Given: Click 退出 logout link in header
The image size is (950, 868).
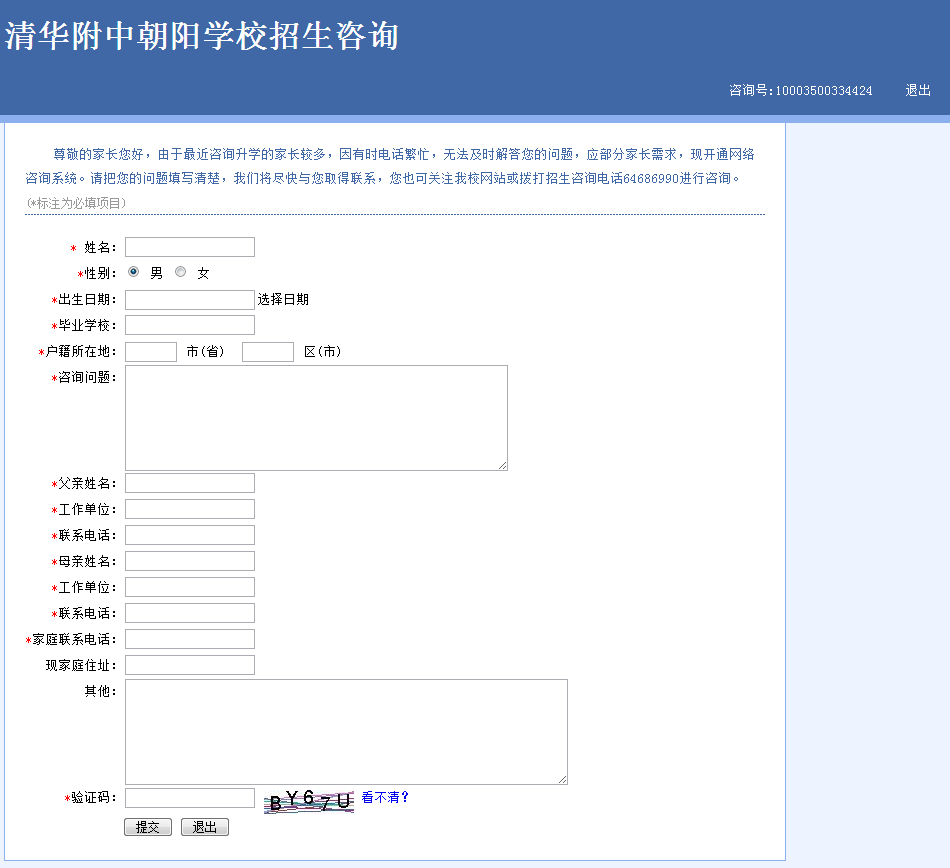Looking at the screenshot, I should (x=918, y=90).
